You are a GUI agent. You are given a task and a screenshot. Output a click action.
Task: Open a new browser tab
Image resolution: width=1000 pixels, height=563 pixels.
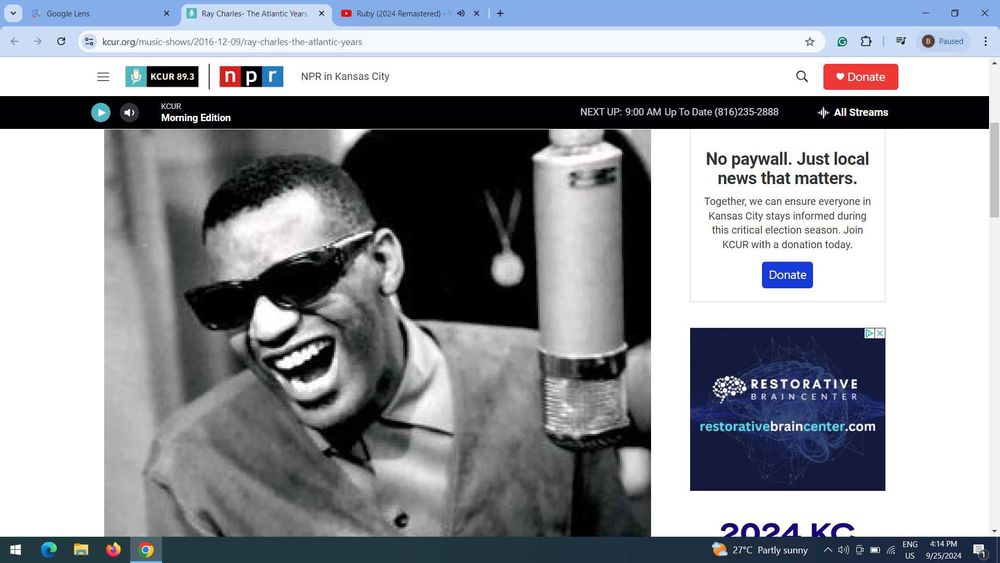point(500,13)
